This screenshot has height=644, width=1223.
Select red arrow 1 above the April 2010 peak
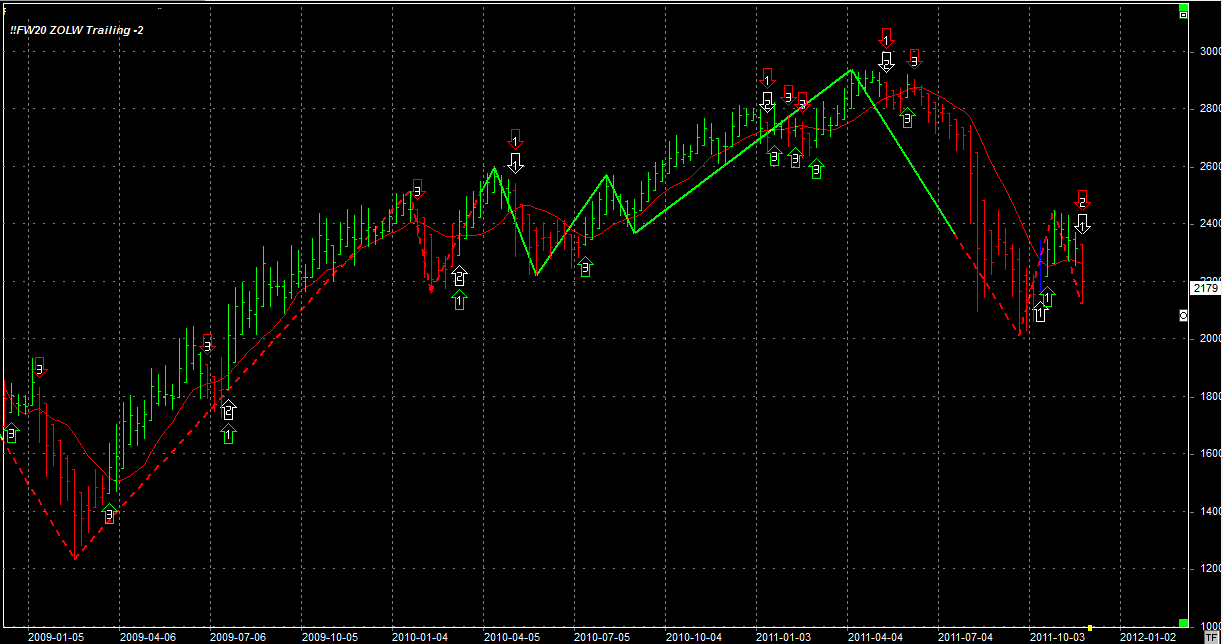tap(515, 138)
